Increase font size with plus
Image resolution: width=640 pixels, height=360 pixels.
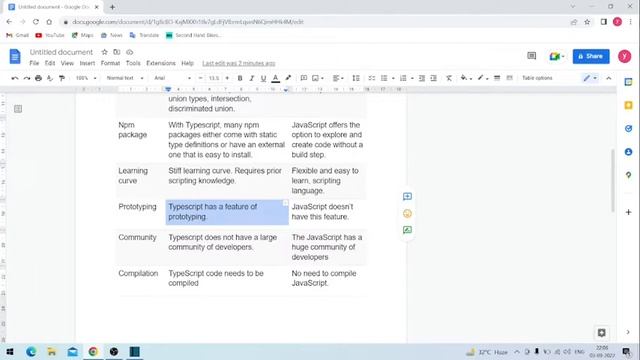pyautogui.click(x=227, y=78)
